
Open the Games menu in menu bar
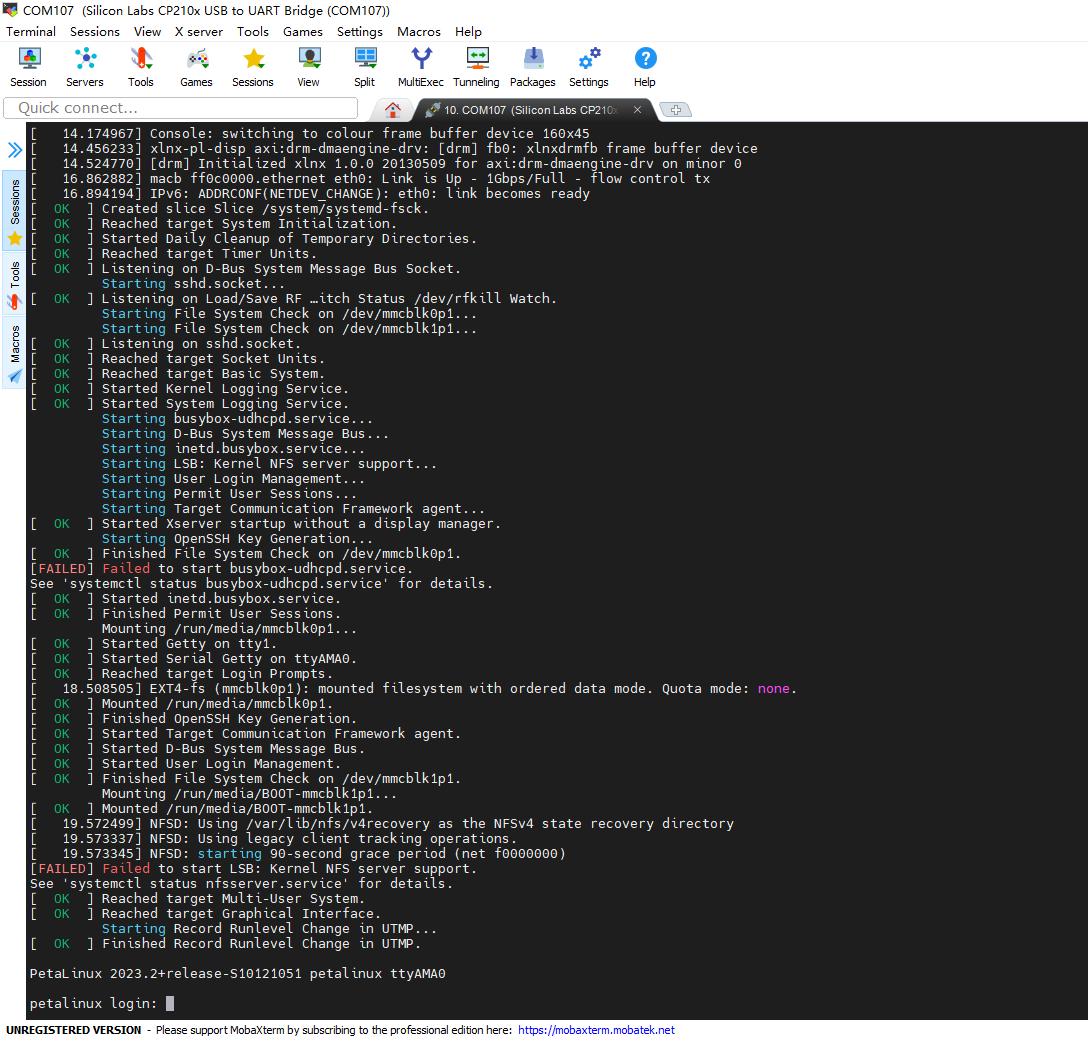[x=303, y=31]
